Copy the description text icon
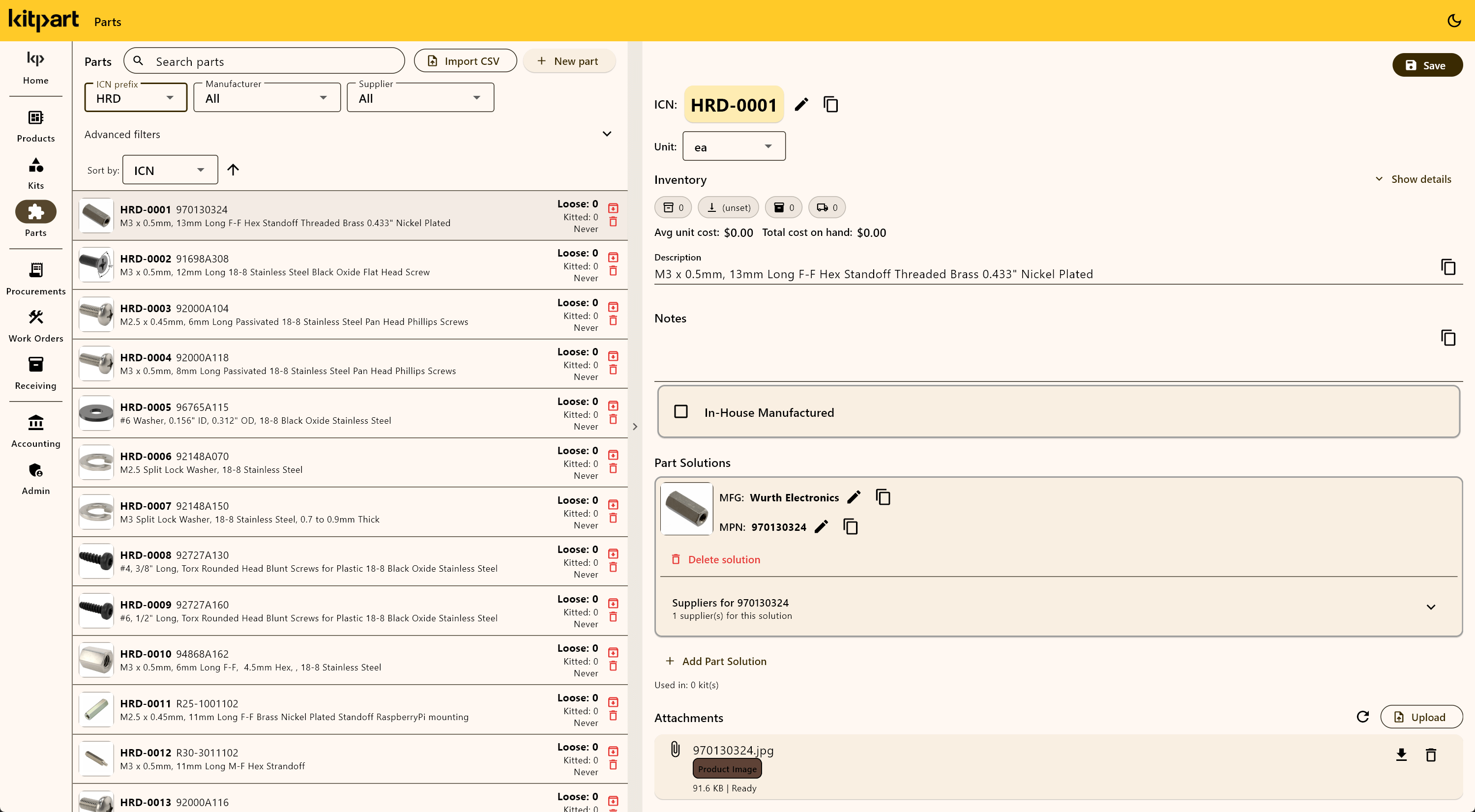 (1448, 267)
